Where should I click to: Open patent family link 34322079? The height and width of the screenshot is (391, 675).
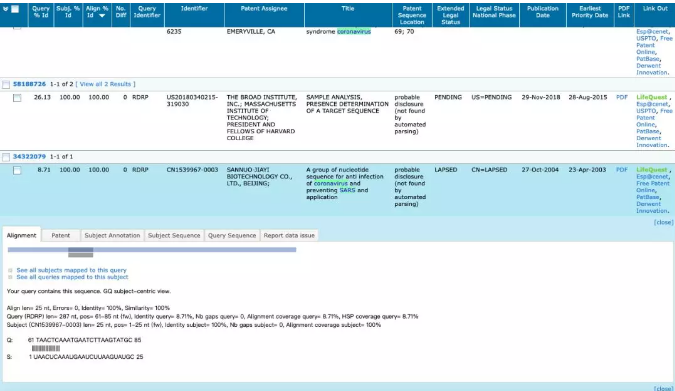click(x=29, y=156)
